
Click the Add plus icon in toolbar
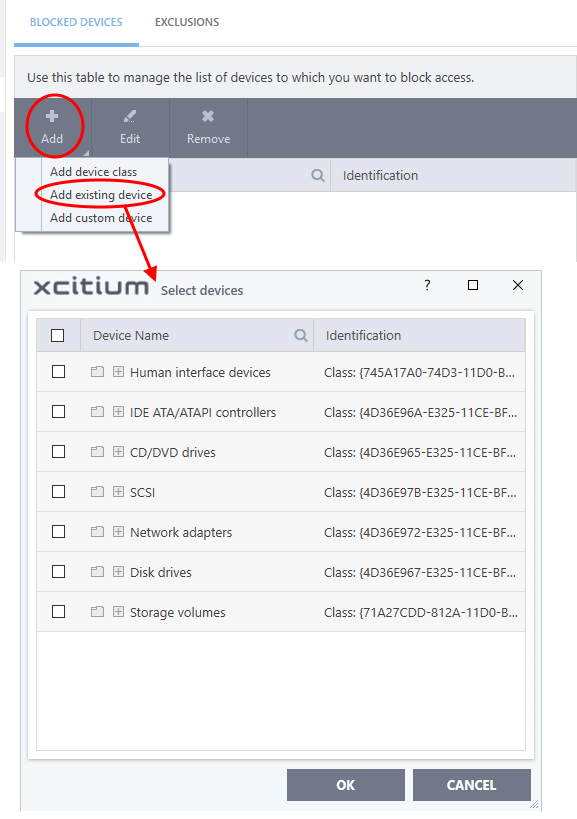[52, 116]
